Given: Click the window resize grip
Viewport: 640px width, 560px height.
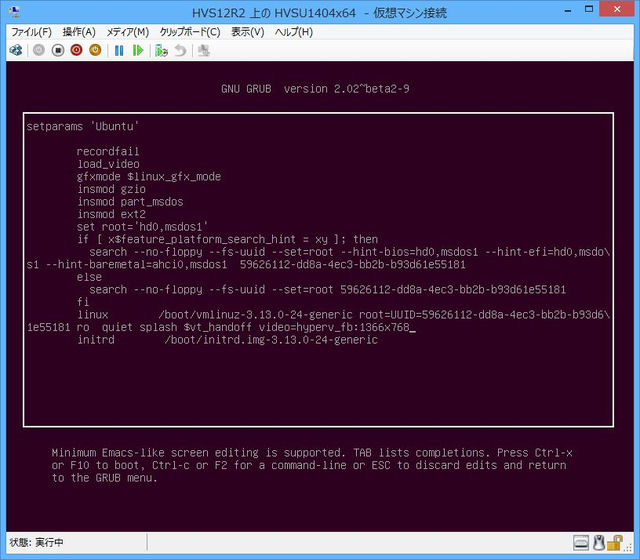Looking at the screenshot, I should [630, 549].
